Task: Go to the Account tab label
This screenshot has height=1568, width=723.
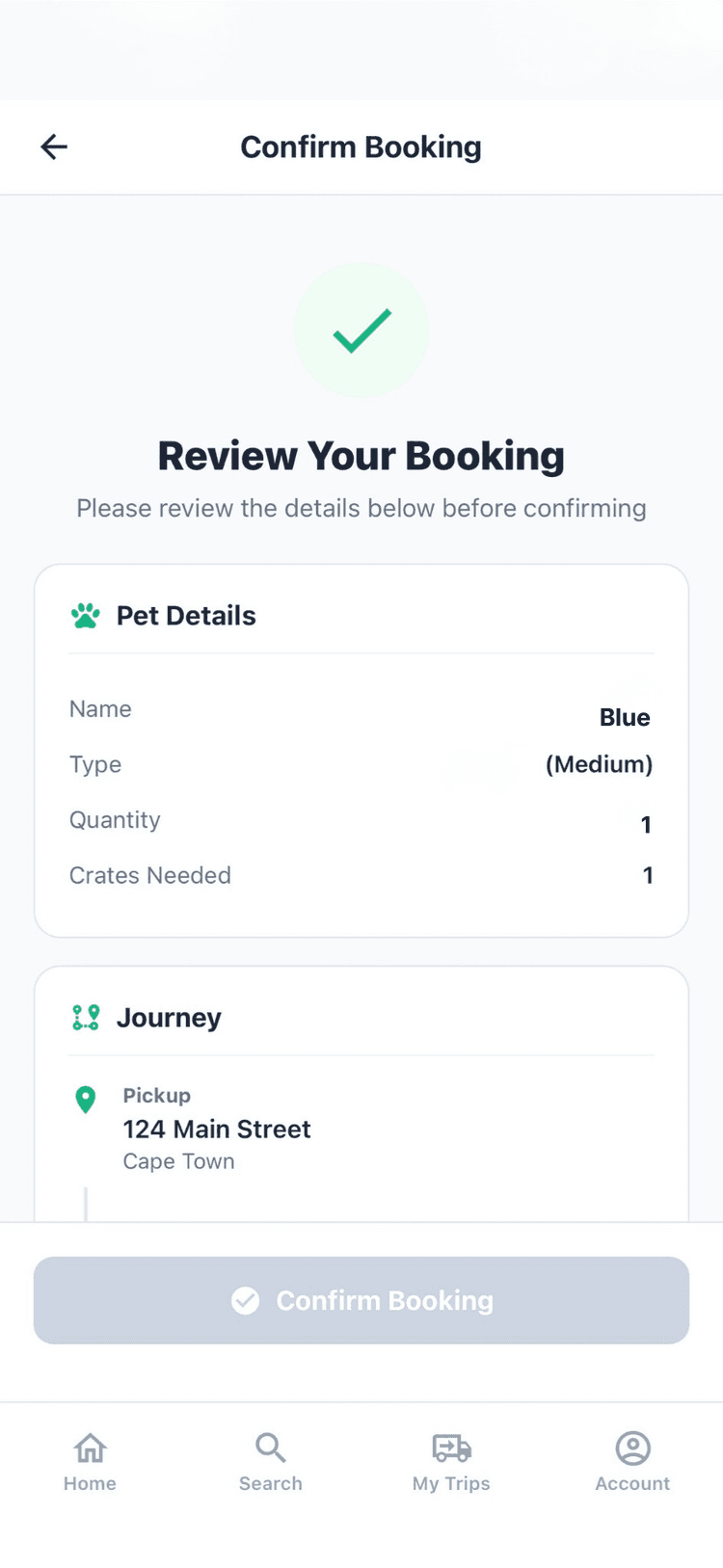Action: point(632,1484)
